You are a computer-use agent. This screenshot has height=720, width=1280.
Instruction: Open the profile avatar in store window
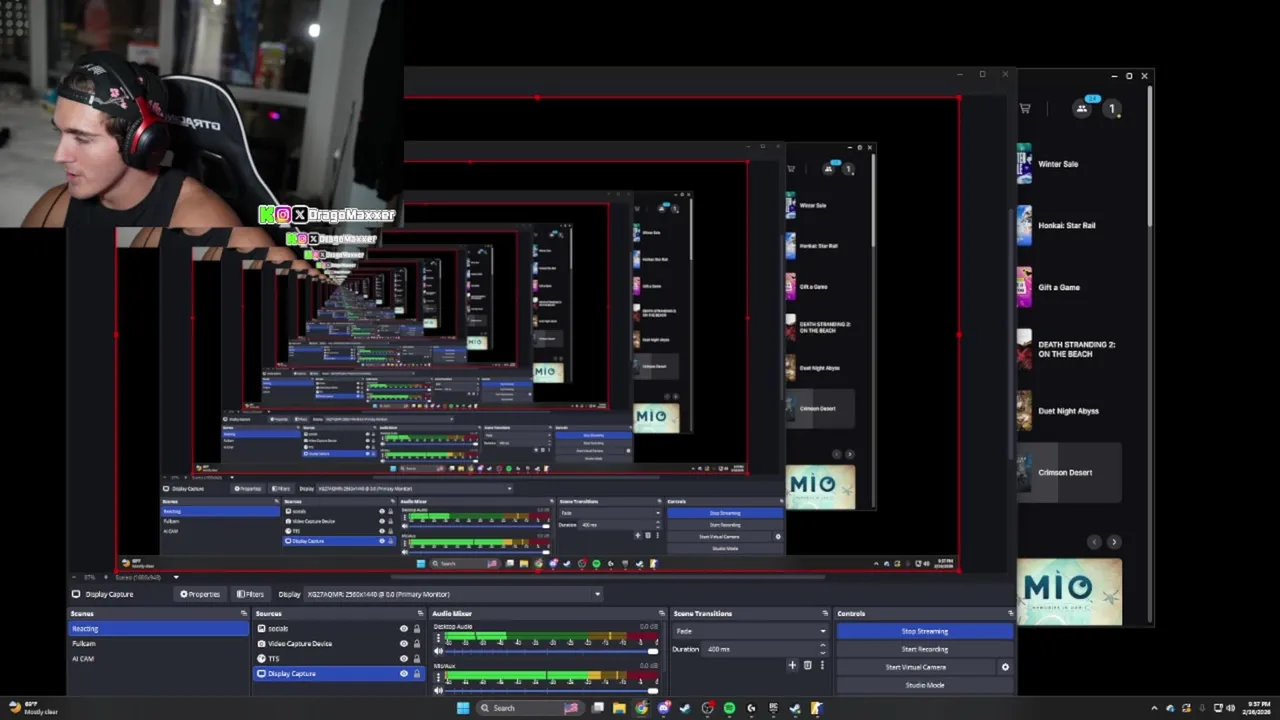(1111, 108)
